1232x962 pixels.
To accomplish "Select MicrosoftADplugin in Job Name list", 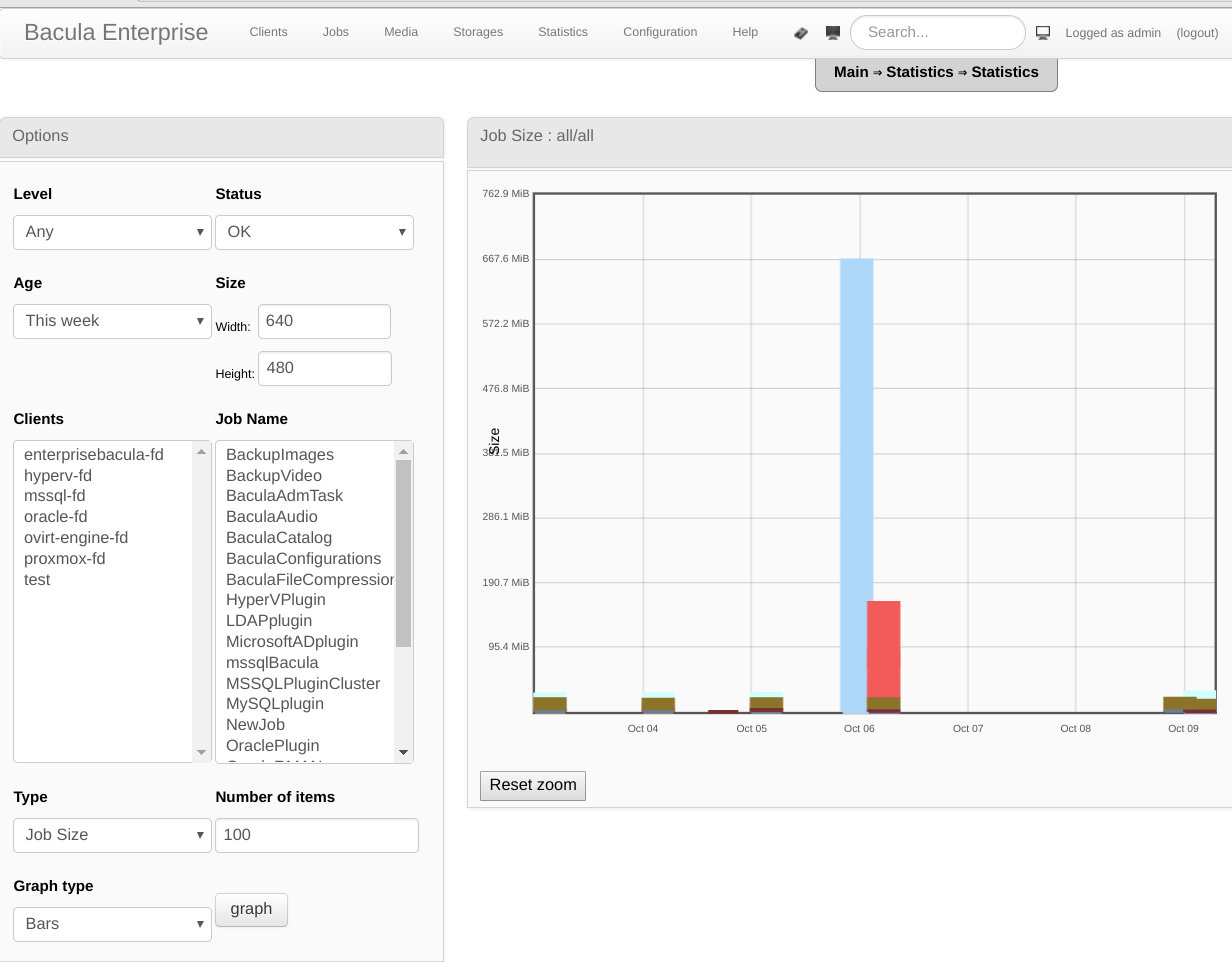I will point(305,642).
